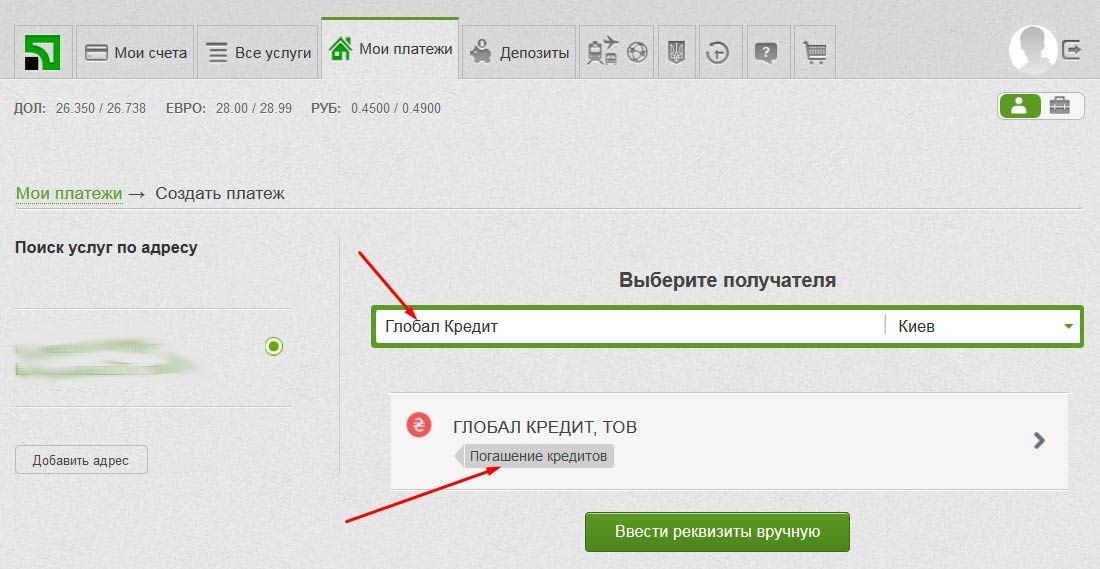The image size is (1100, 569).
Task: Select the ГЛОБАЛ КРЕДИТ, ТОВ result
Action: pos(729,441)
